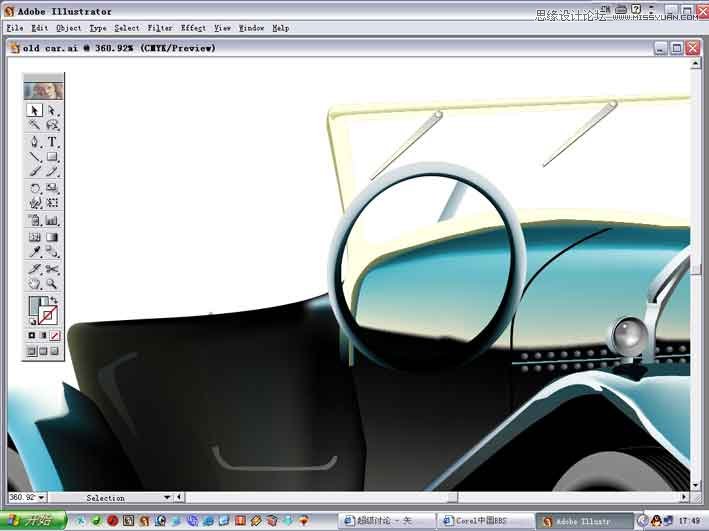This screenshot has height=531, width=709.
Task: Select the Gradient tool
Action: tap(52, 237)
